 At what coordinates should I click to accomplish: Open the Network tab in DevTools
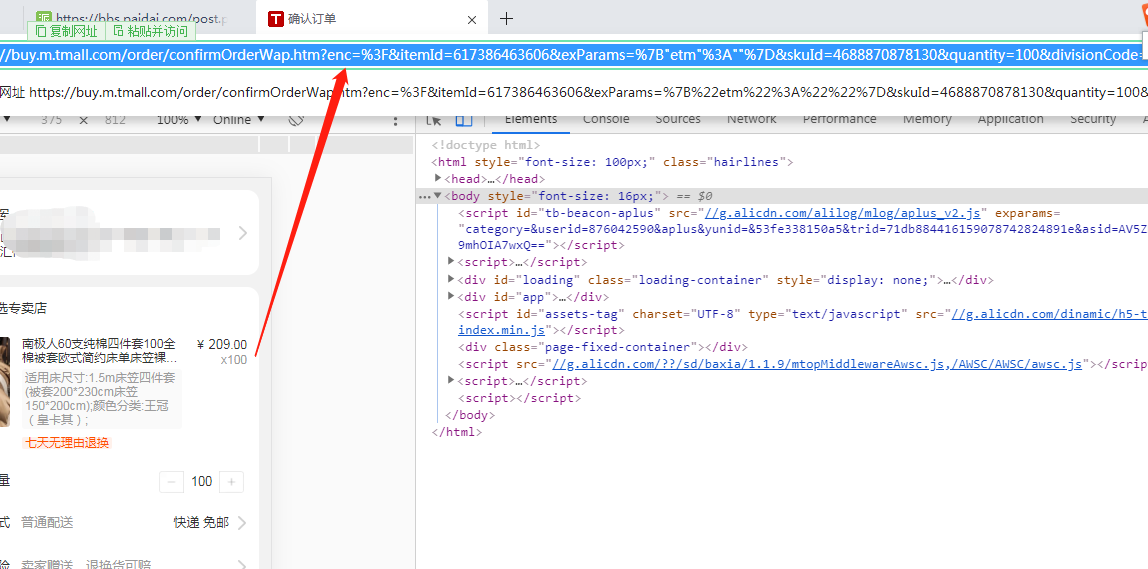tap(752, 119)
